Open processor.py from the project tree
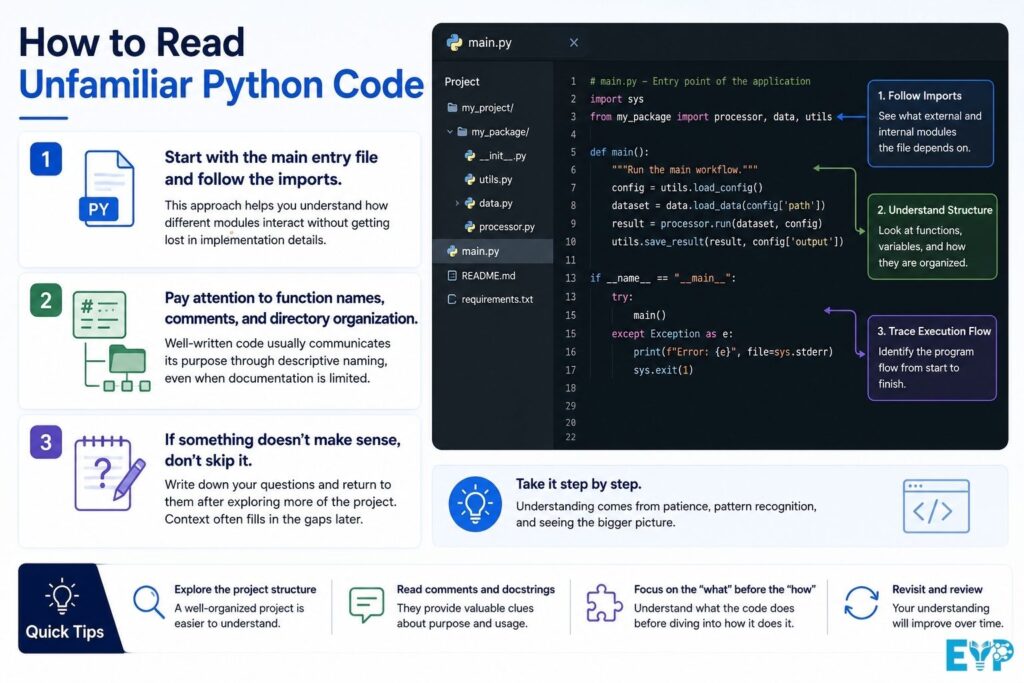Viewport: 1024px width, 683px height. (x=500, y=227)
